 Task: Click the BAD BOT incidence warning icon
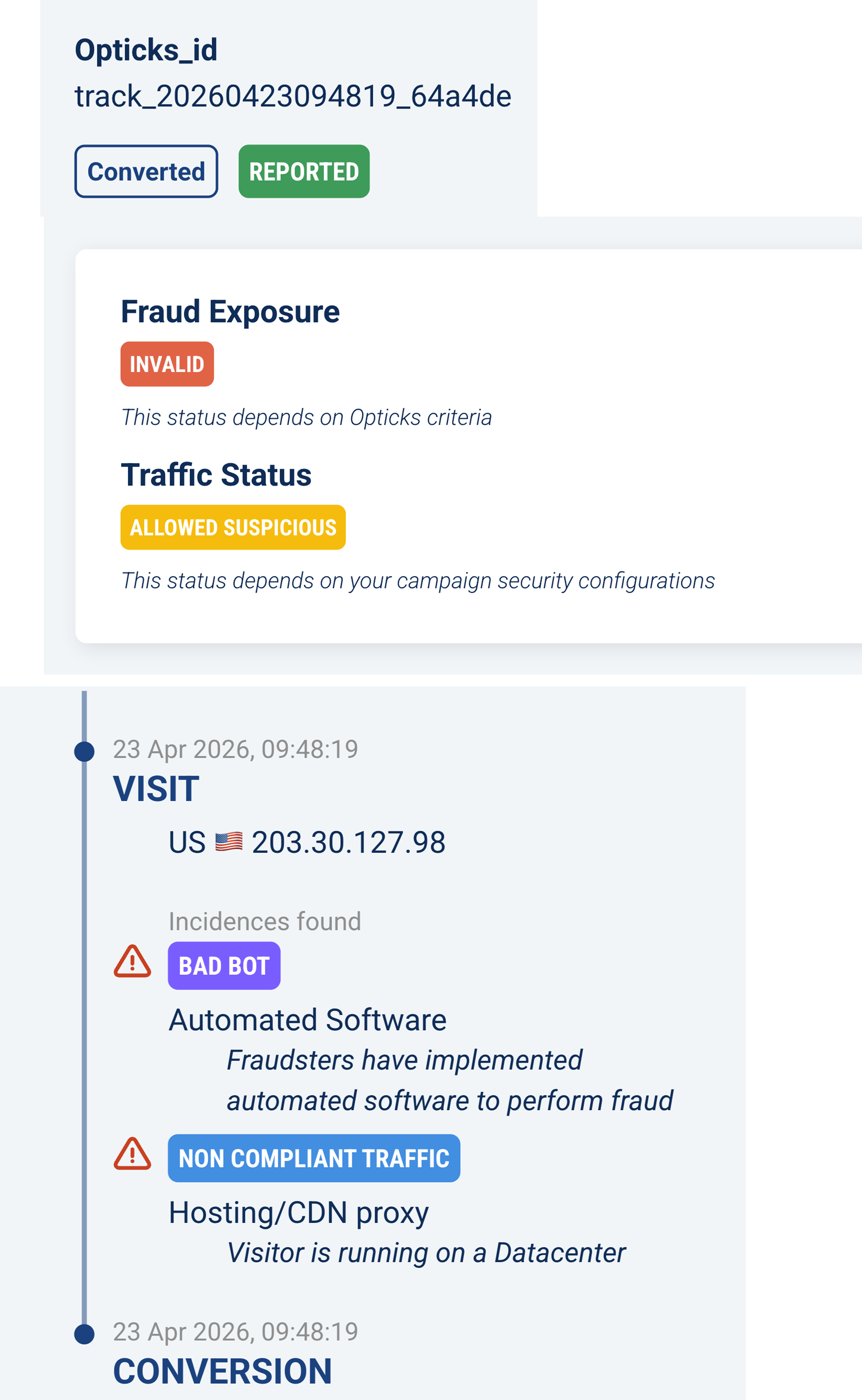tap(132, 962)
